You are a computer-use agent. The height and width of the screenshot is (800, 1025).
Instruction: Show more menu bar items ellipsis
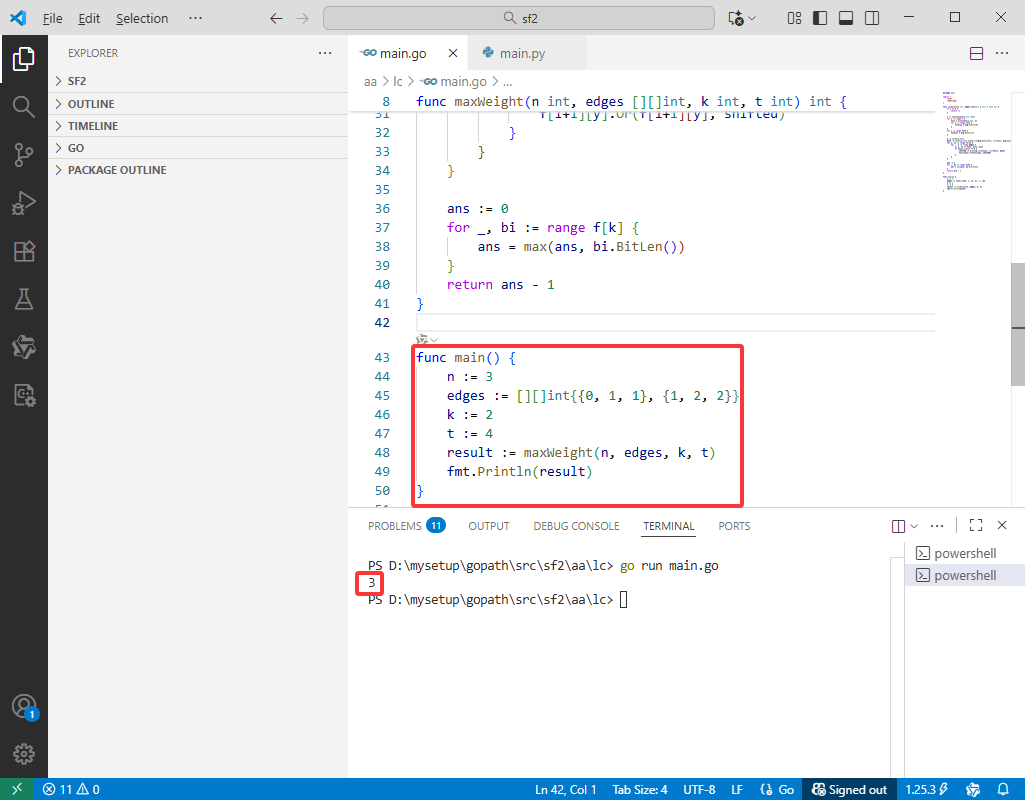195,18
